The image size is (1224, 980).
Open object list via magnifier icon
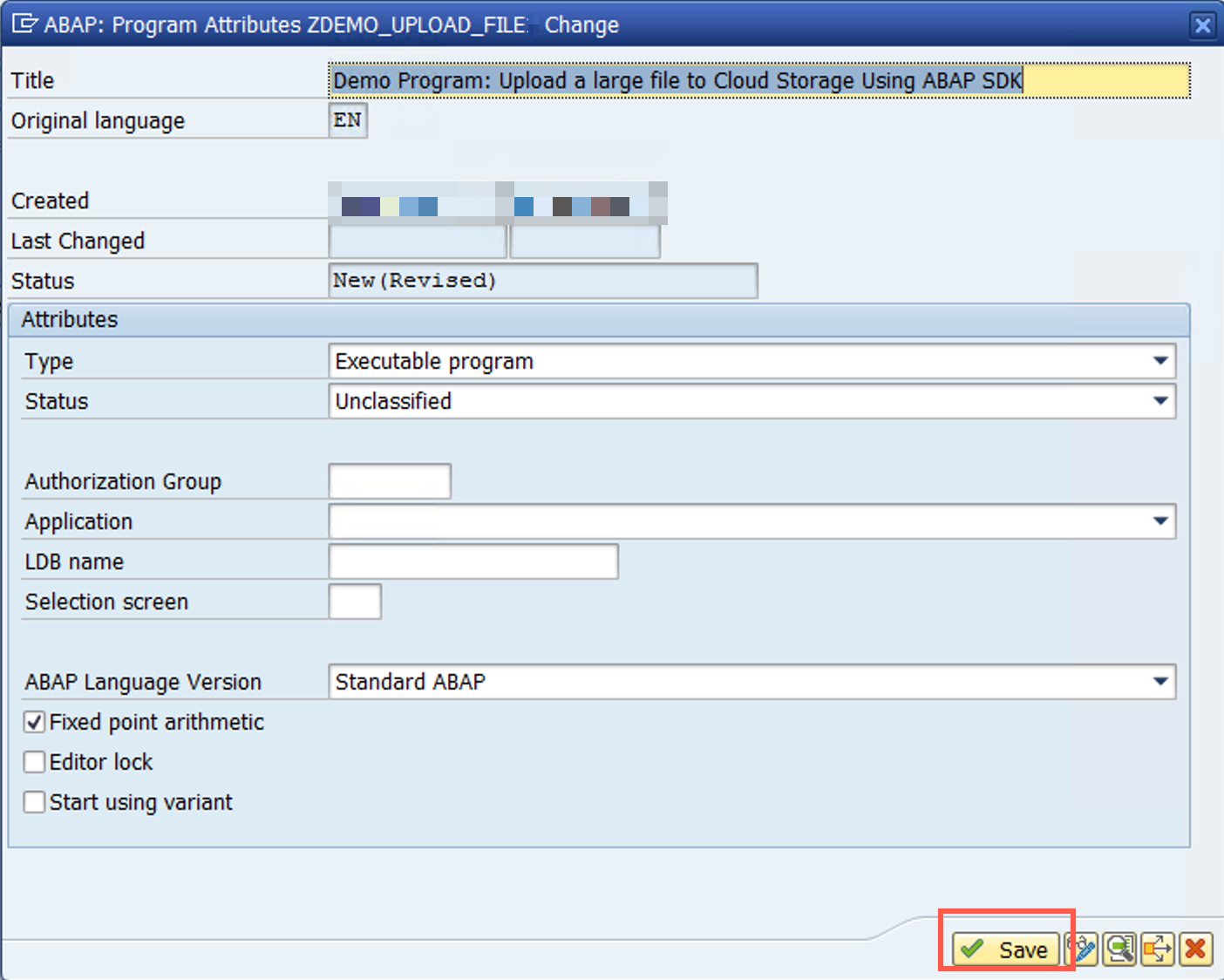pyautogui.click(x=1119, y=949)
